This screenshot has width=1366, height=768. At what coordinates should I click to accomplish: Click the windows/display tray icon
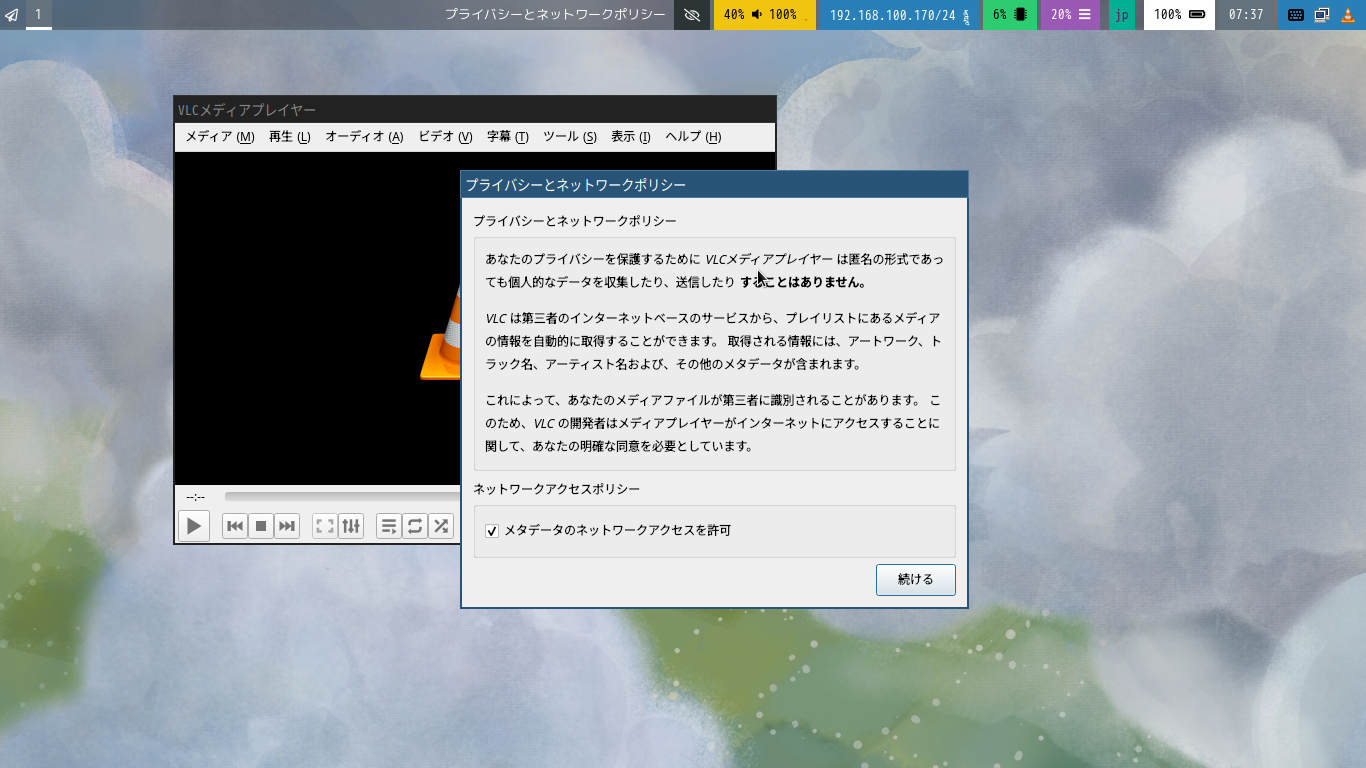(x=1321, y=15)
